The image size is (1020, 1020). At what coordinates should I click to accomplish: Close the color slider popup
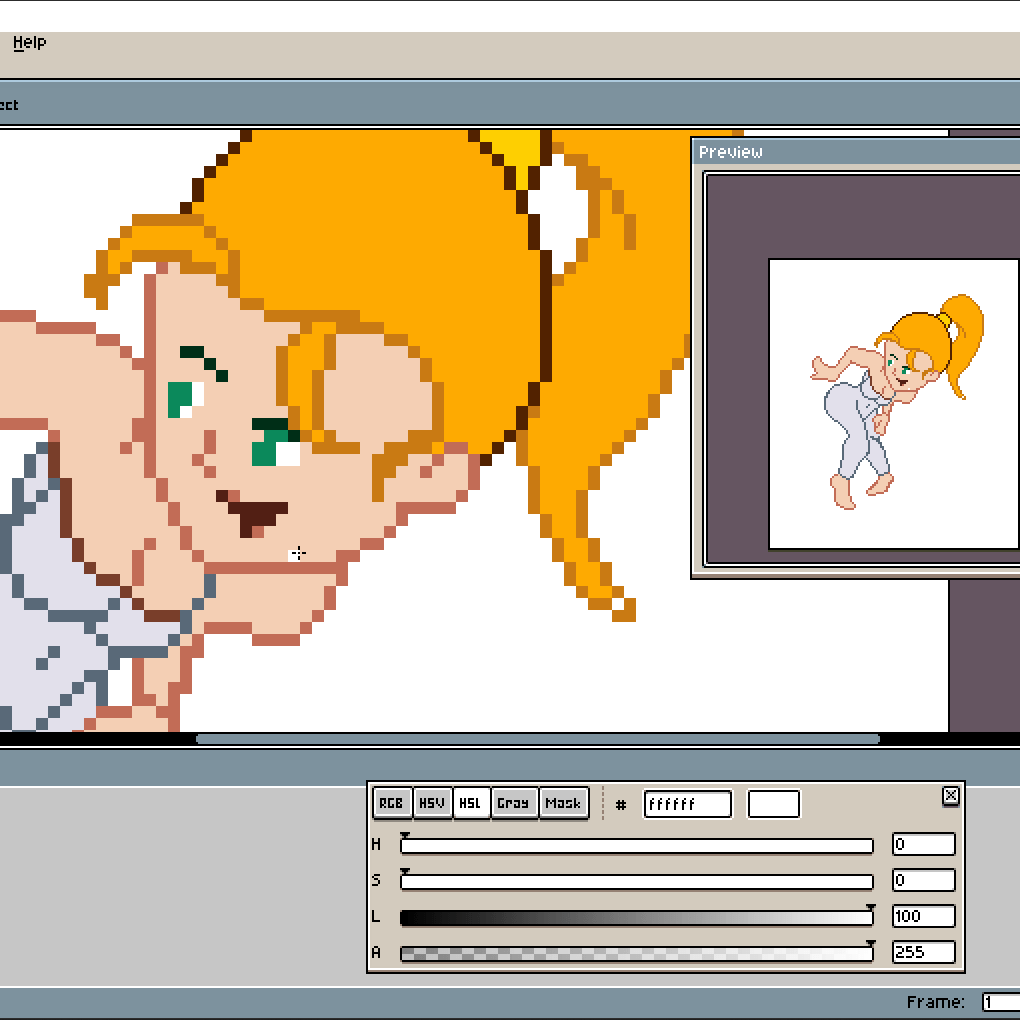click(950, 795)
